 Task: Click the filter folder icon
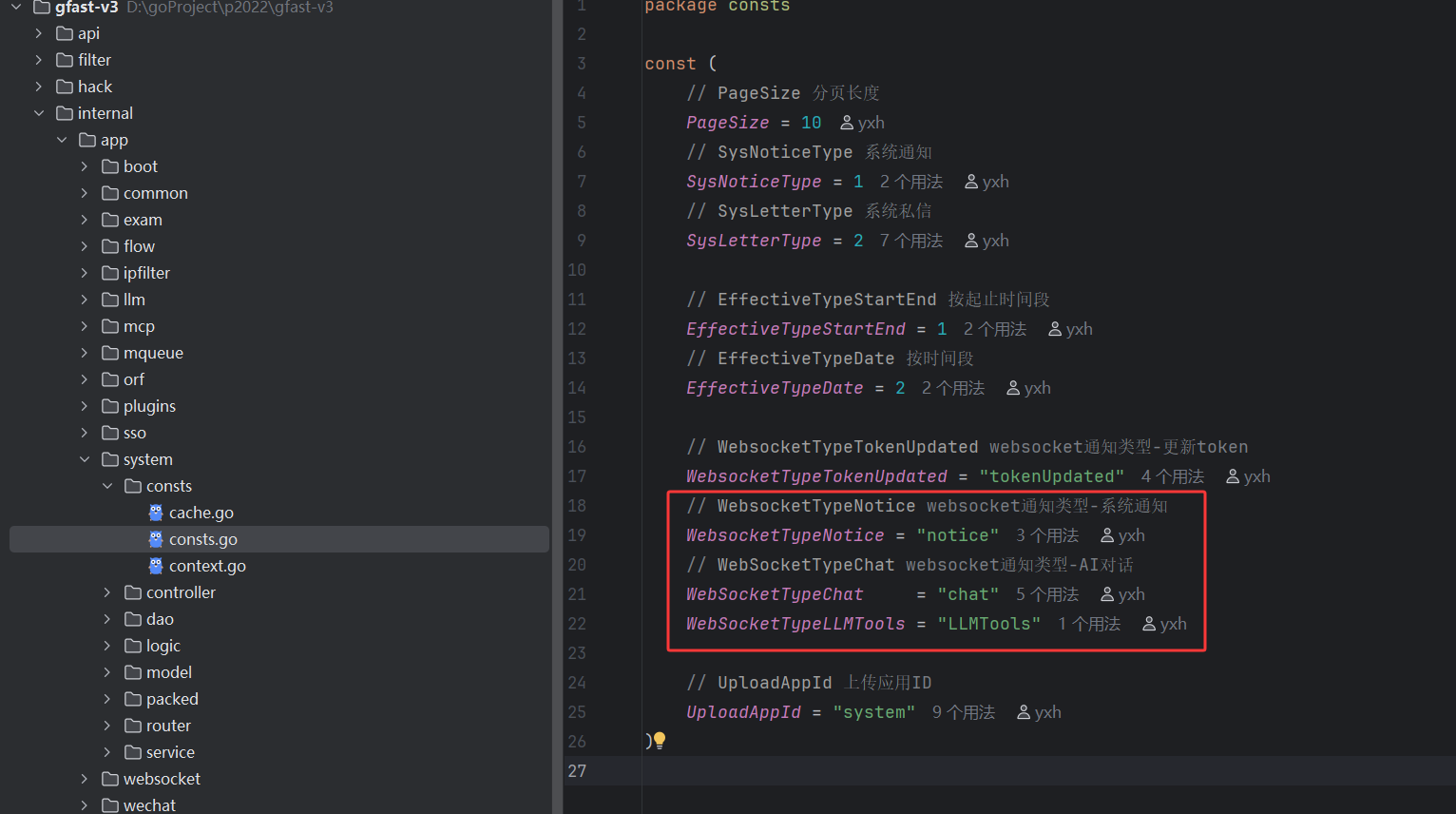tap(65, 60)
